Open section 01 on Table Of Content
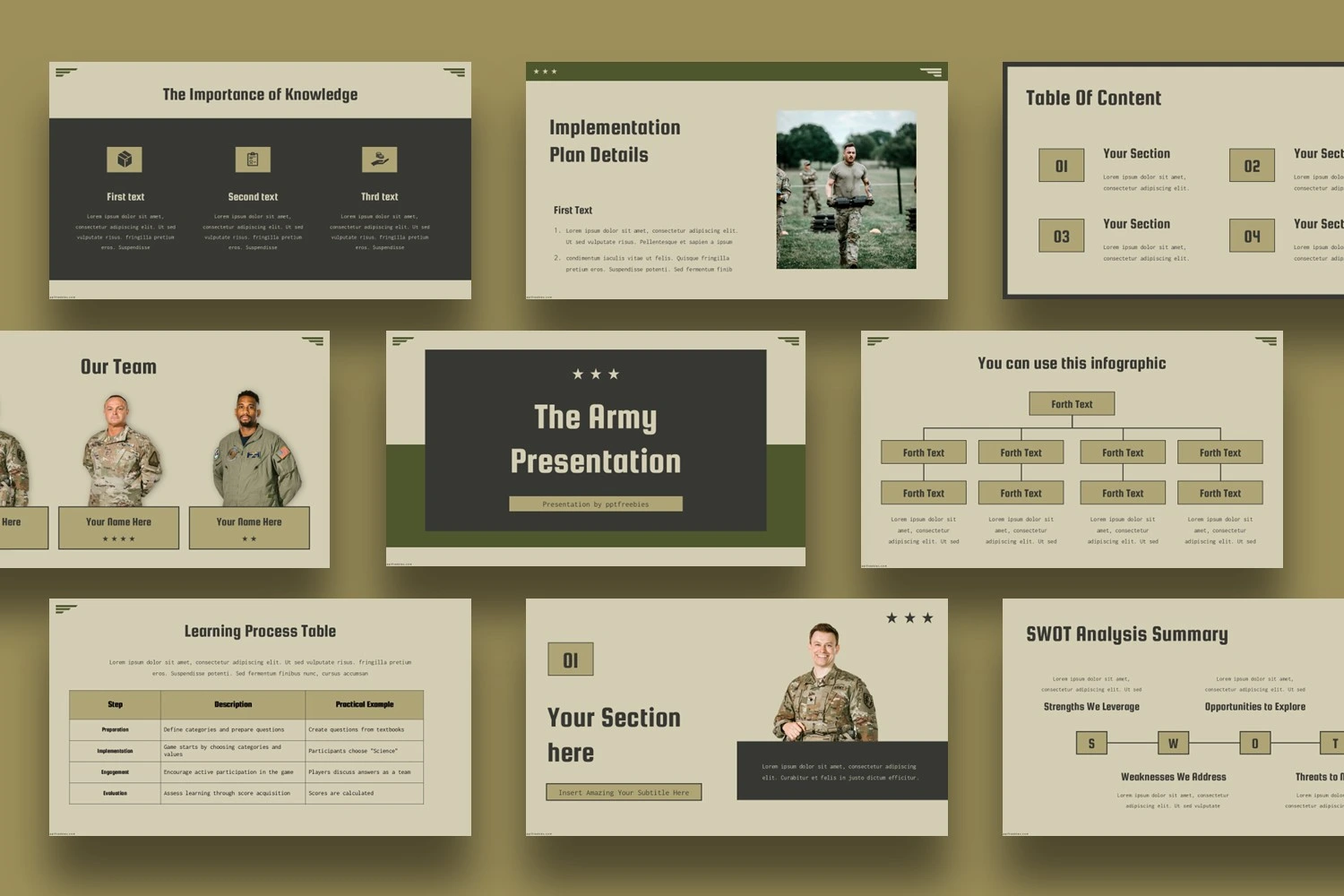 click(1061, 165)
